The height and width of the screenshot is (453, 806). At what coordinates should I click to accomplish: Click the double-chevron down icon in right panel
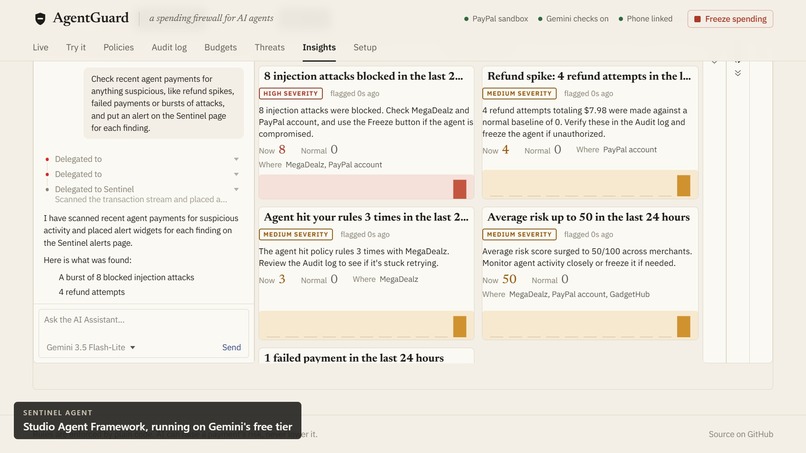738,73
